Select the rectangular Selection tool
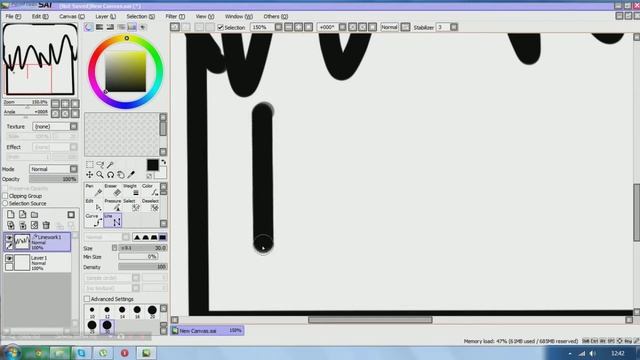 click(89, 164)
